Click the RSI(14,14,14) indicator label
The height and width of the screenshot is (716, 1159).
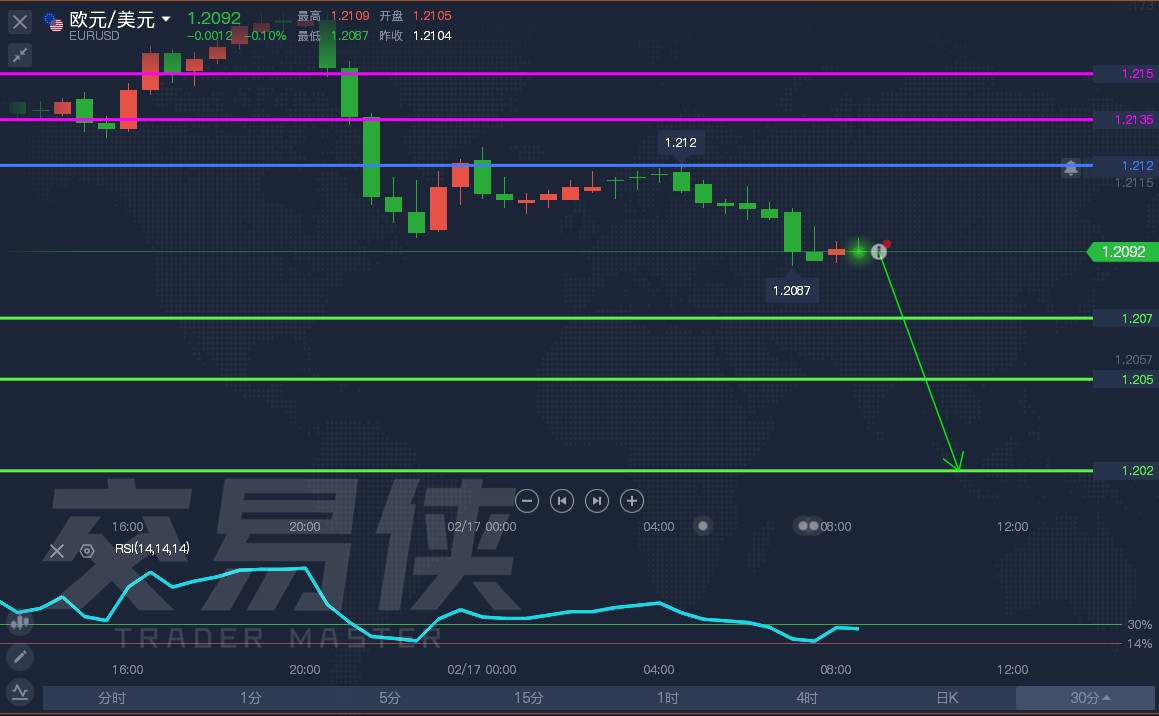(x=152, y=548)
